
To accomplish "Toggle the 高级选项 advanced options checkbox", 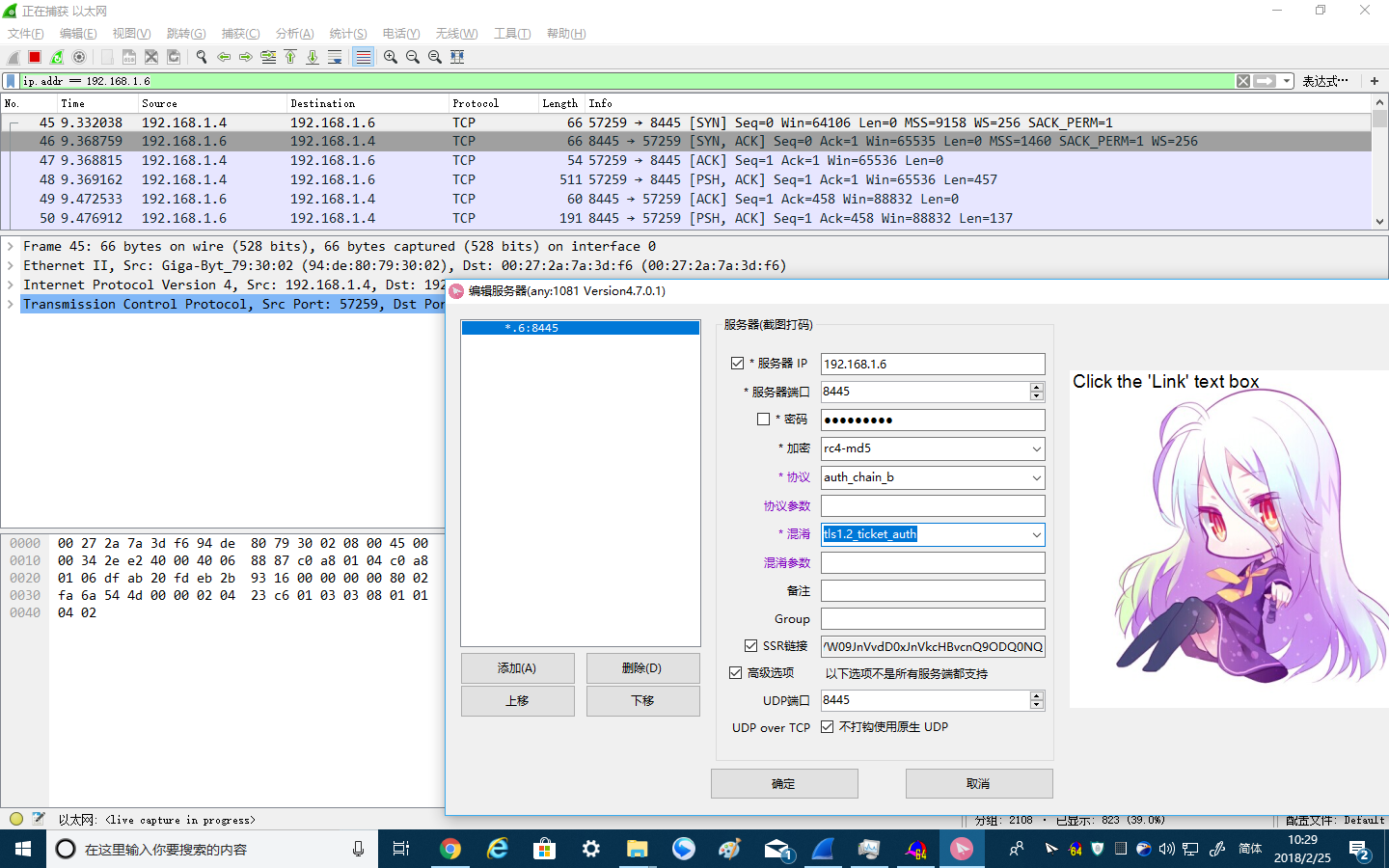I will click(x=736, y=672).
